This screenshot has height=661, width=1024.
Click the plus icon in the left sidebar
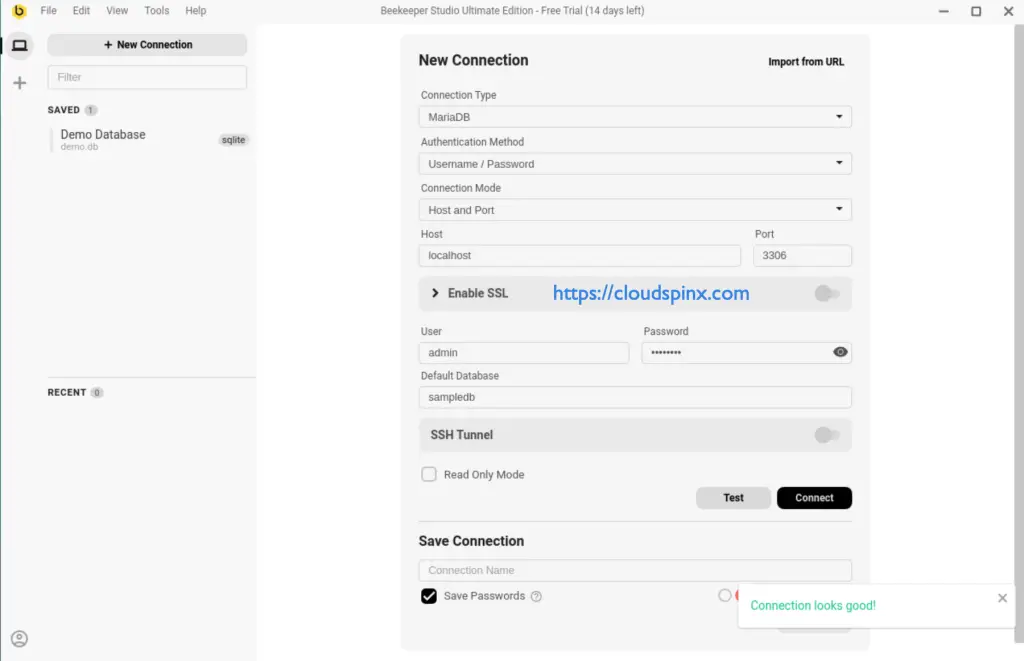point(19,83)
